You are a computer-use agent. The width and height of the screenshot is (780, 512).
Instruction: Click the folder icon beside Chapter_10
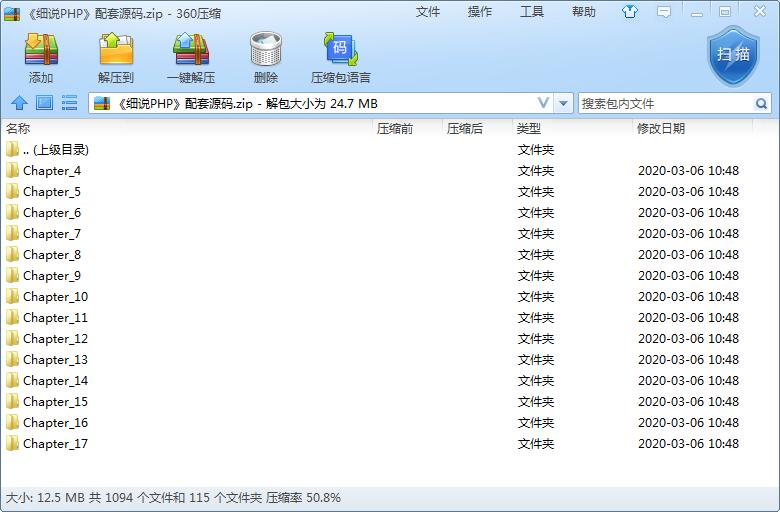(12, 297)
